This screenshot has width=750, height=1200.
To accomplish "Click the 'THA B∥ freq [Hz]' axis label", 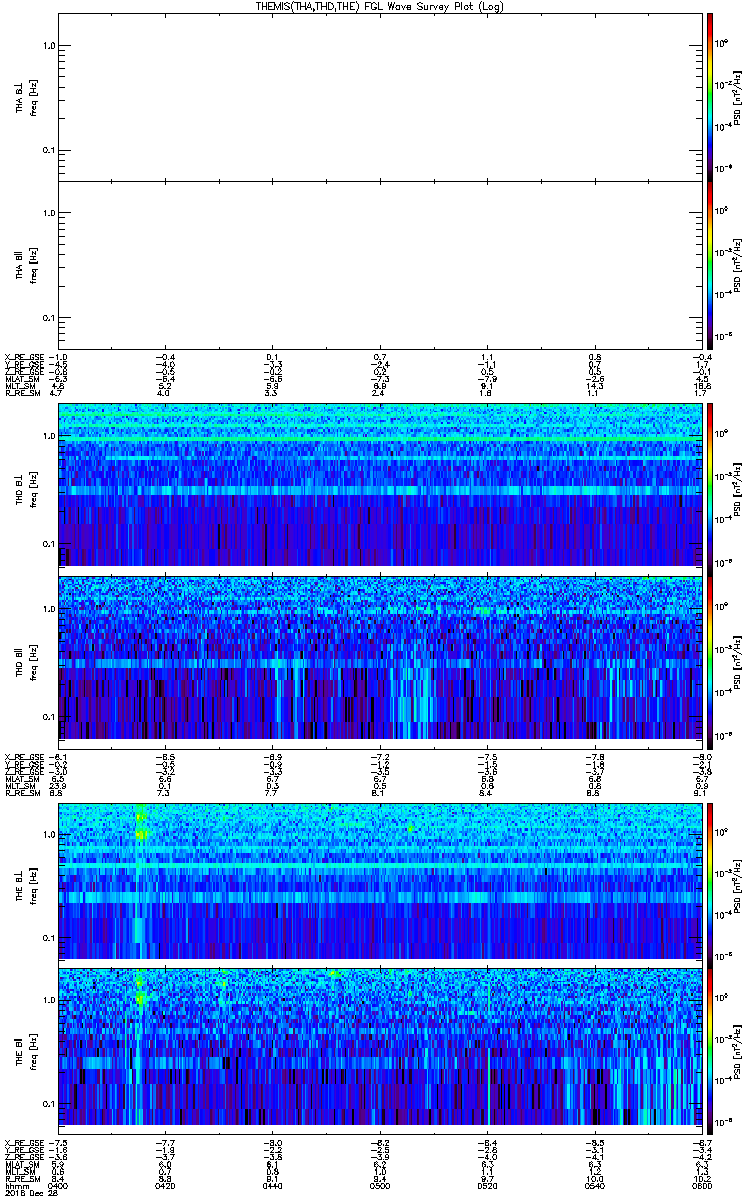I will [x=26, y=264].
